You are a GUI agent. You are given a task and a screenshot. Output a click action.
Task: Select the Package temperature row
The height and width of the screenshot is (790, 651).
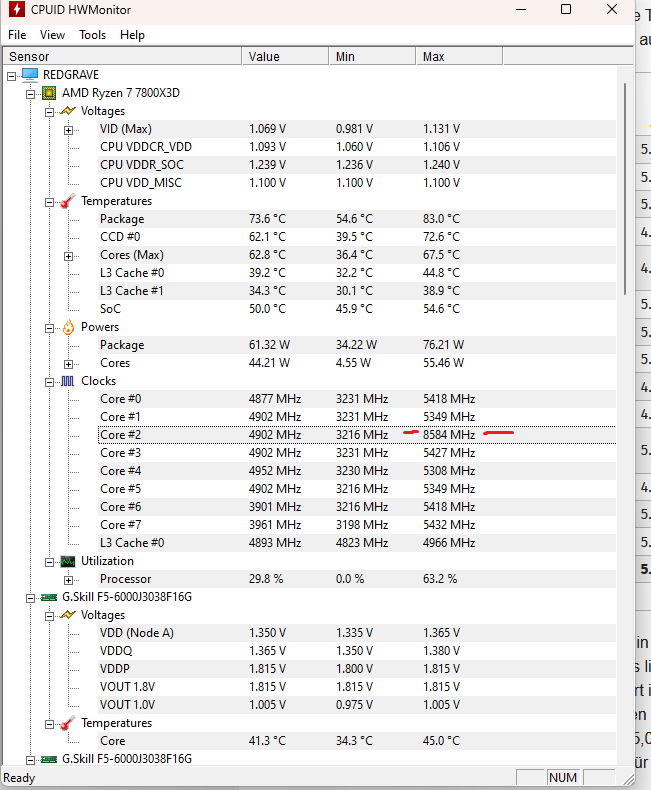[357, 219]
